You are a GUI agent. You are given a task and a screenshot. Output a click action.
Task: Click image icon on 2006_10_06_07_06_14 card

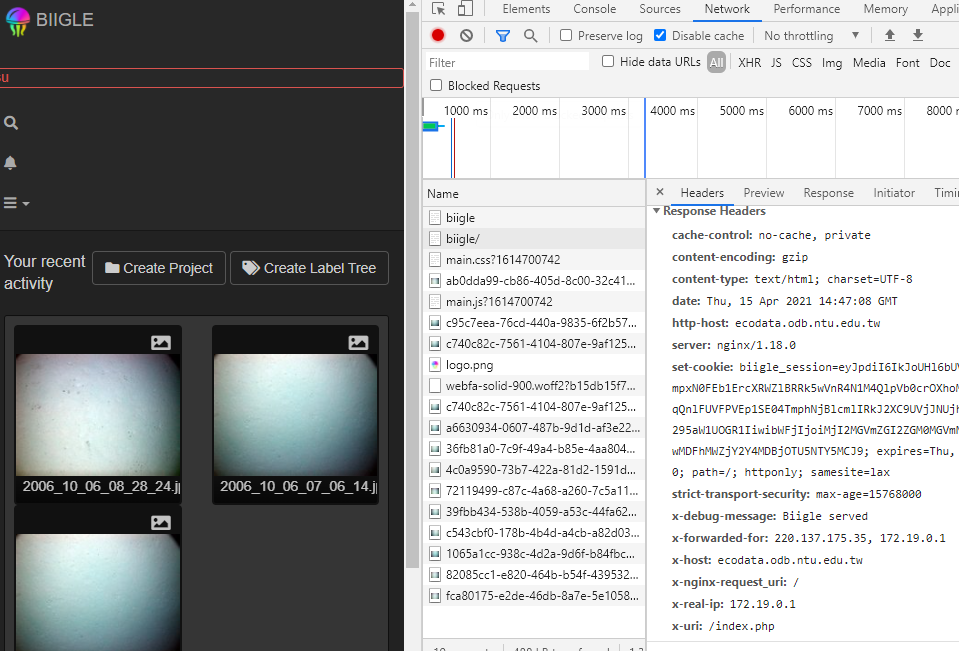click(x=358, y=343)
